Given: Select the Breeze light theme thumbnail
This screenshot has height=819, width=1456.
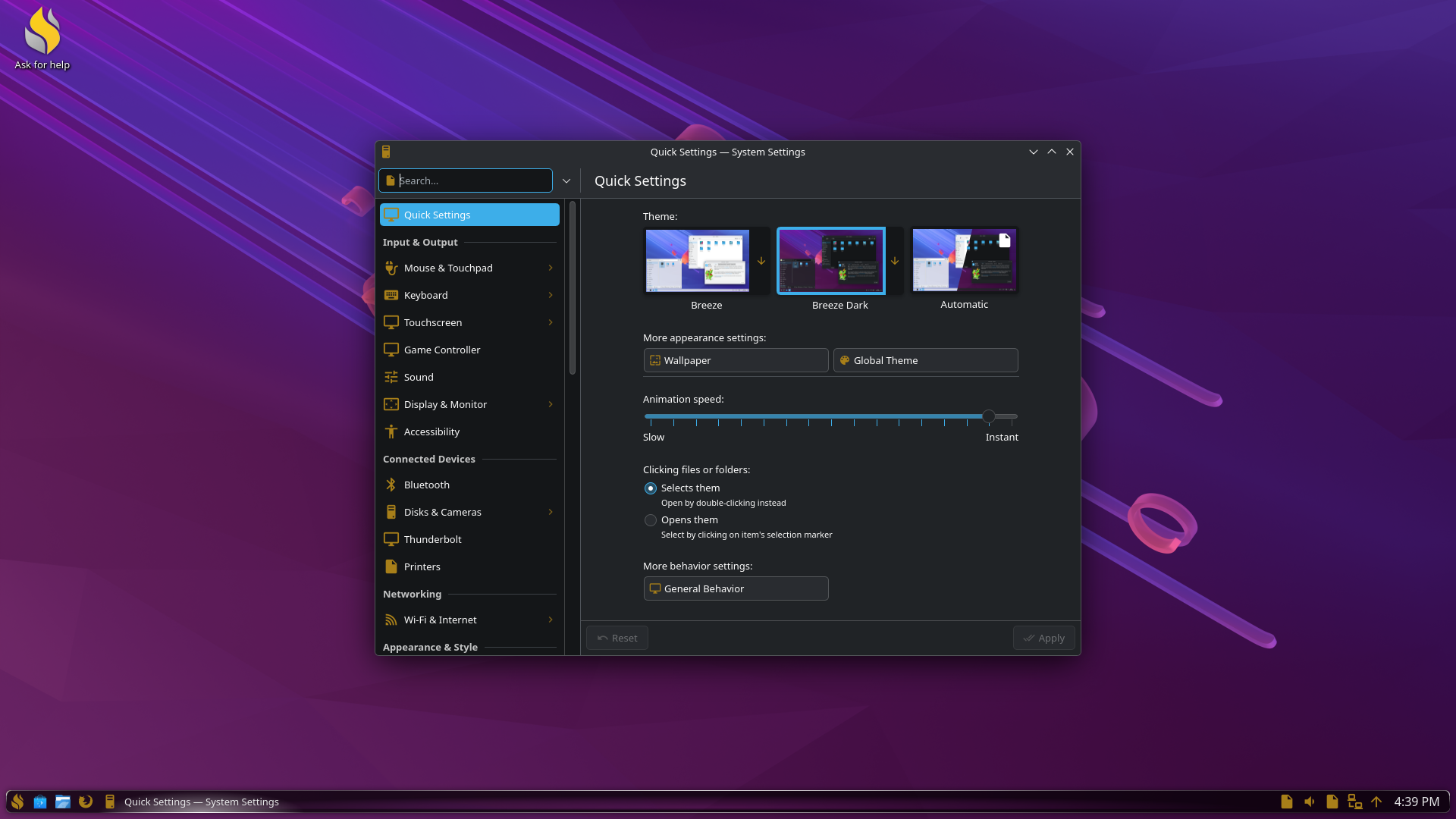Looking at the screenshot, I should 698,261.
